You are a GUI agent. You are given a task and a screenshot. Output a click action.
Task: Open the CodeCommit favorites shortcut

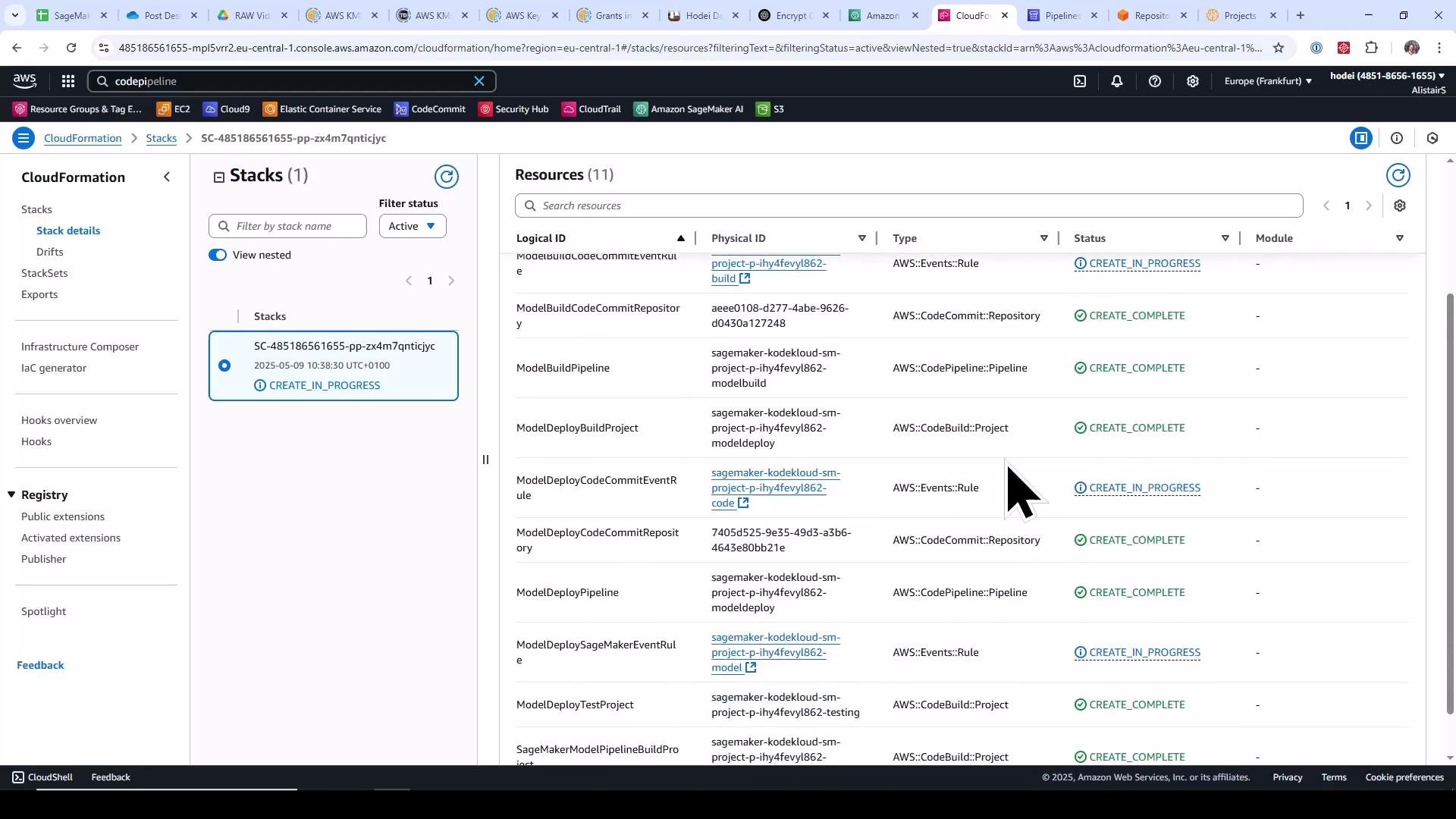tap(430, 109)
